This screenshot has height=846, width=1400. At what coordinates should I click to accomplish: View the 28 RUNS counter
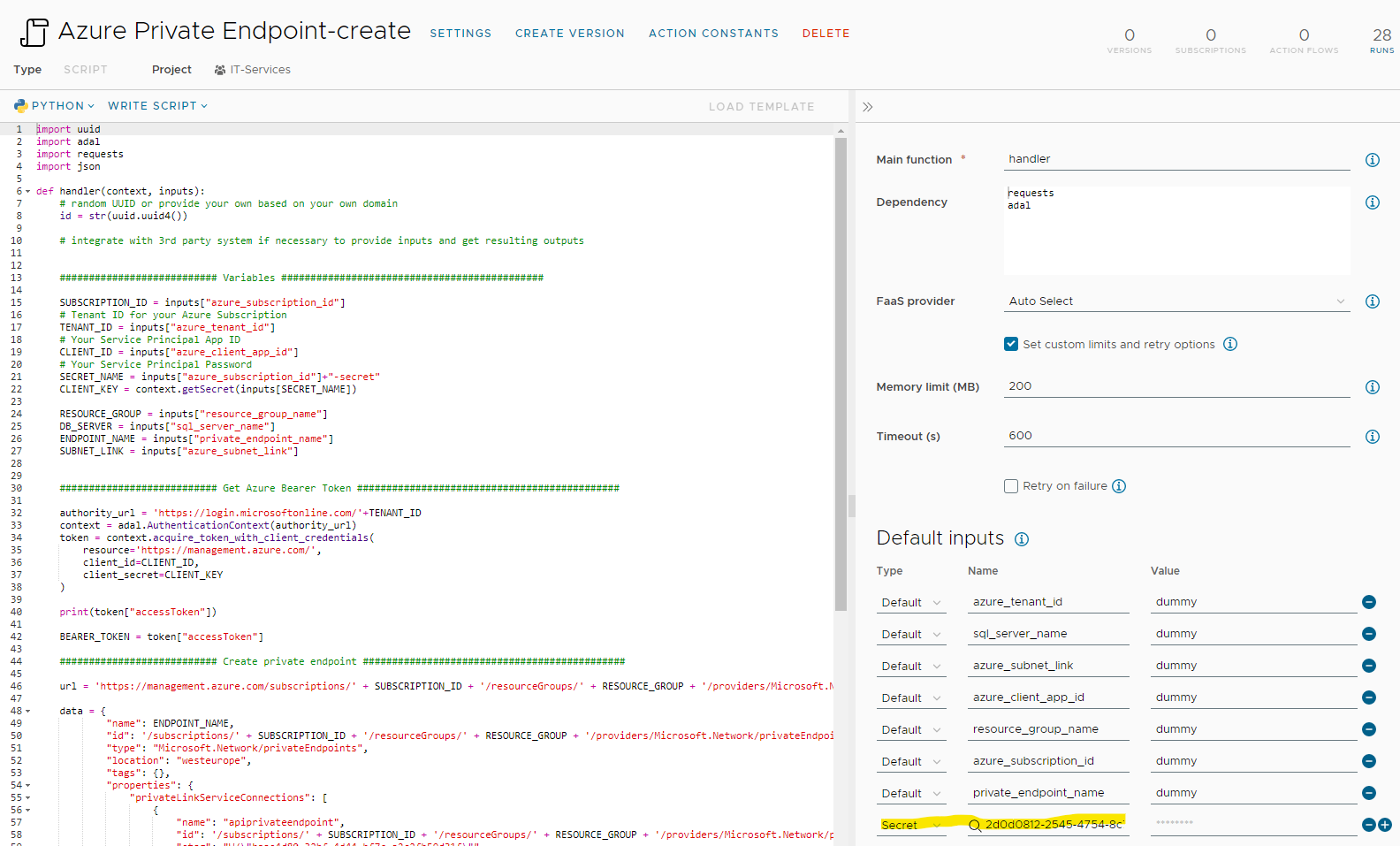coord(1382,40)
